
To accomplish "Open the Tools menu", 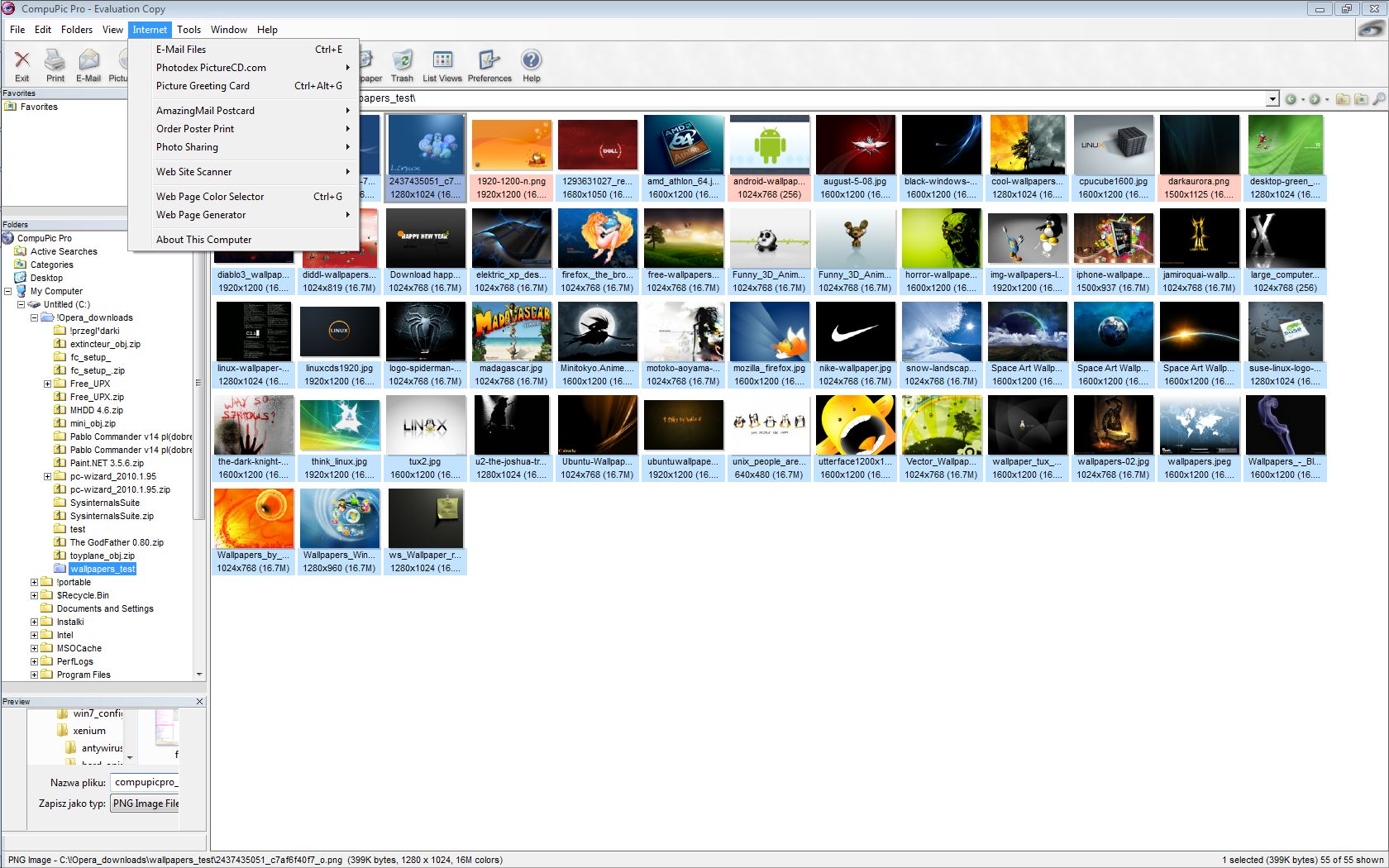I will (x=189, y=30).
